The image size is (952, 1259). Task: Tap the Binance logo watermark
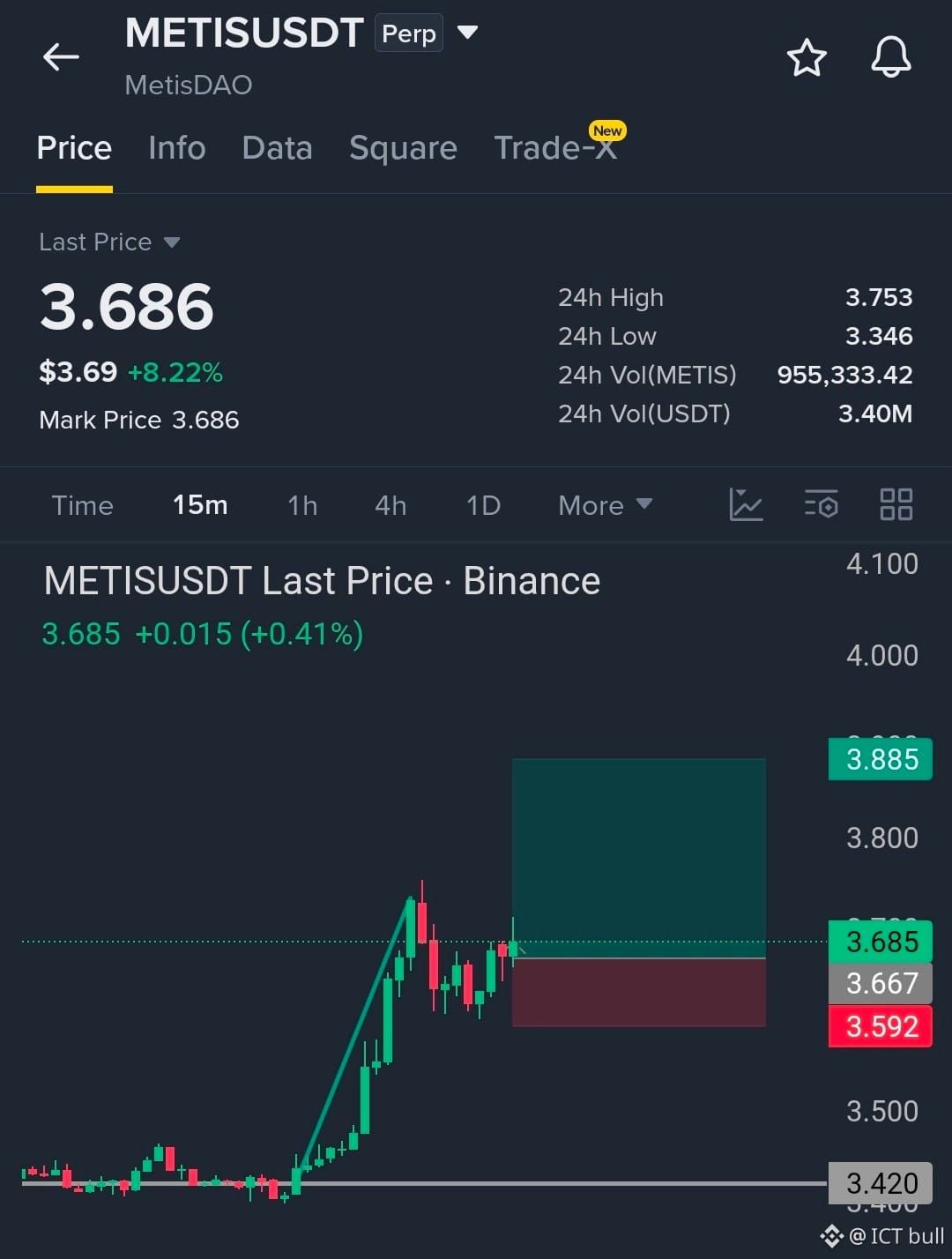coord(831,1236)
